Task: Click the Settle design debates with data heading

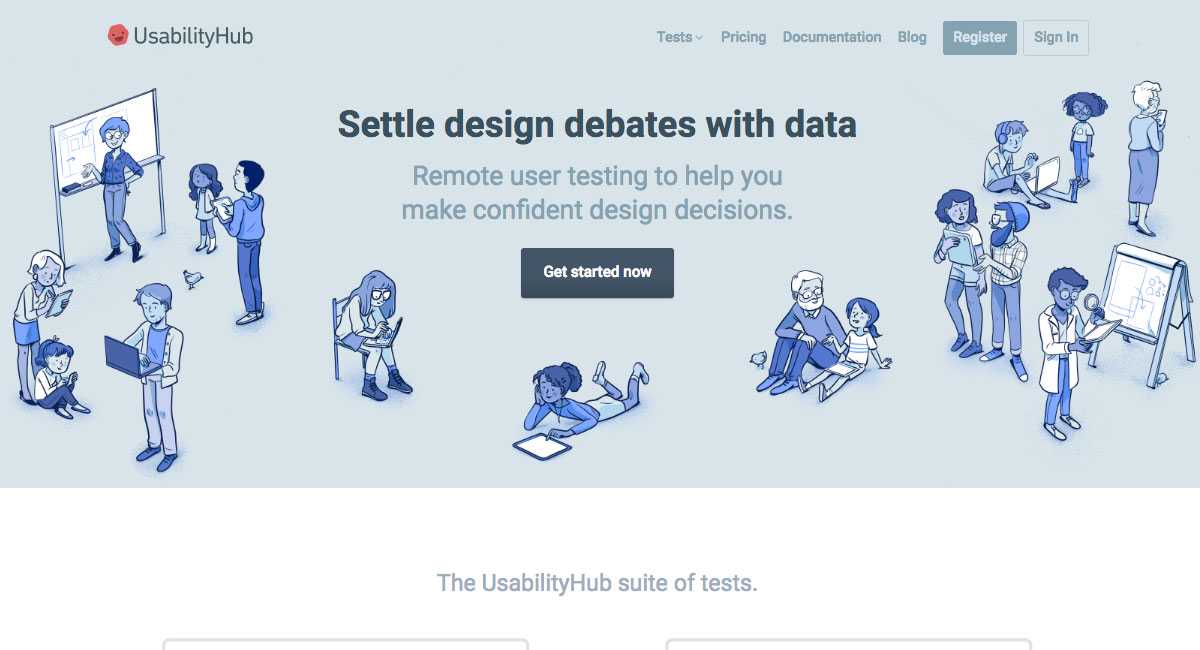Action: [x=597, y=125]
